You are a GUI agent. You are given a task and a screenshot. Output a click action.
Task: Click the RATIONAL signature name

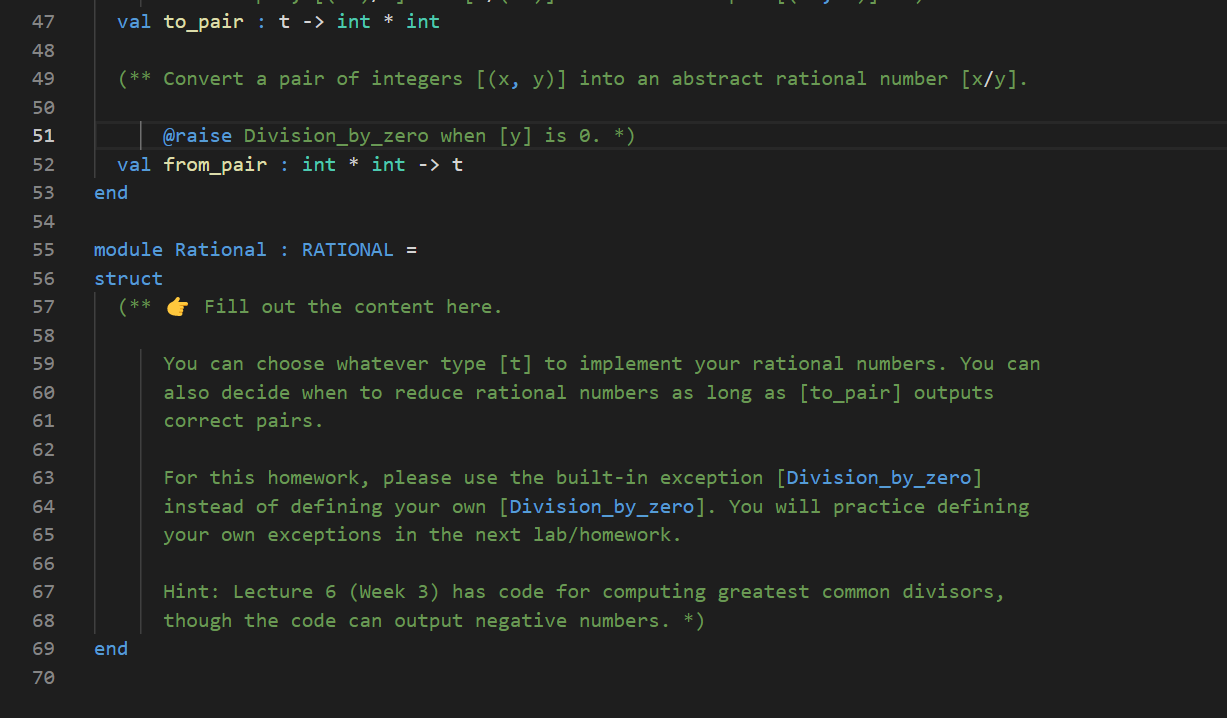[348, 250]
